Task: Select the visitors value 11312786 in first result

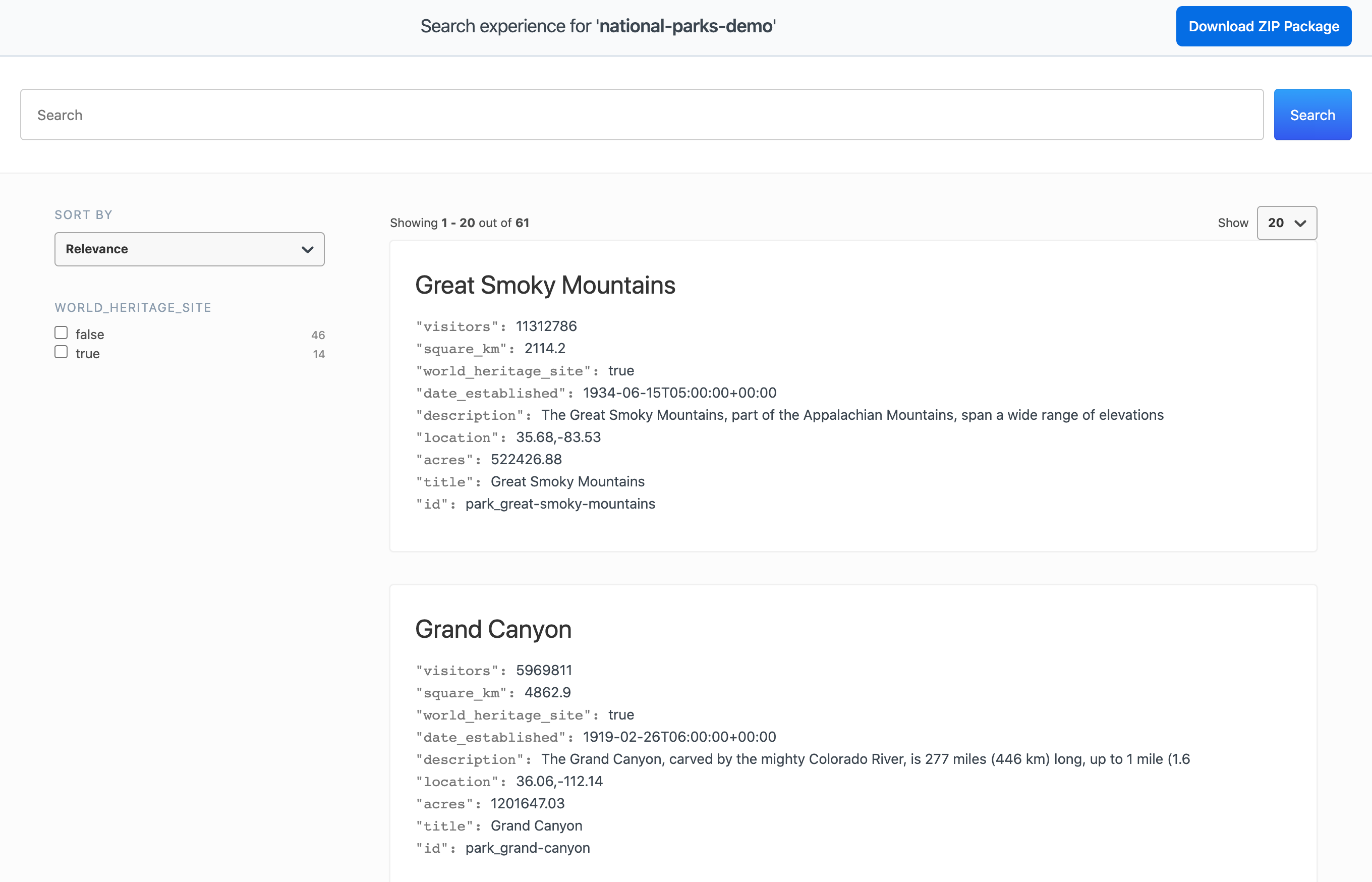Action: click(546, 326)
